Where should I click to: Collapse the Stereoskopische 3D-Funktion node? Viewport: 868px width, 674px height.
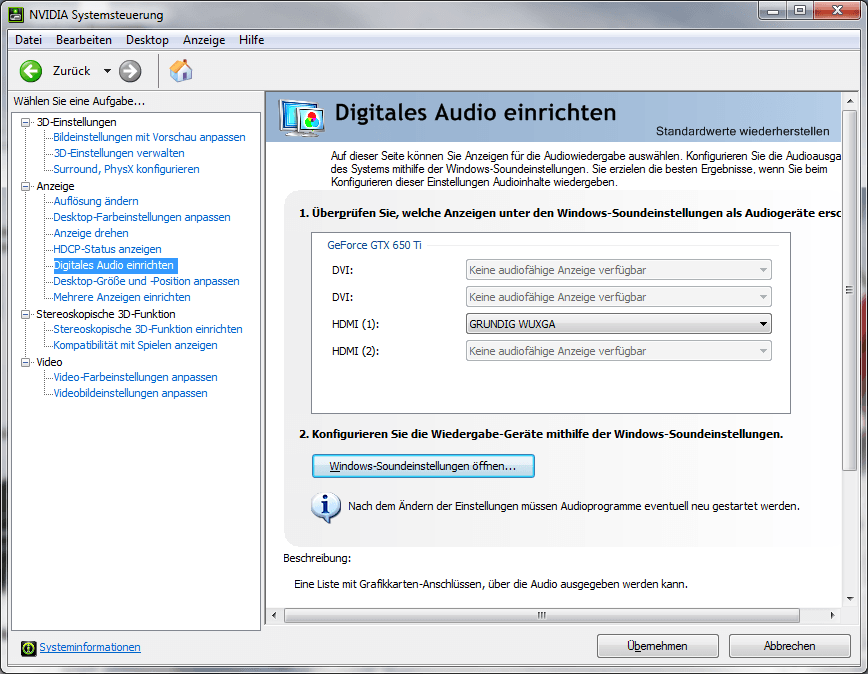click(25, 314)
